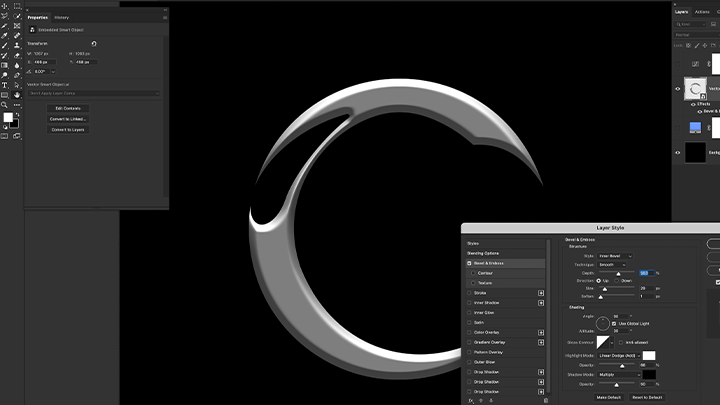Select the Blur droplet tool
The width and height of the screenshot is (720, 405).
click(x=17, y=66)
